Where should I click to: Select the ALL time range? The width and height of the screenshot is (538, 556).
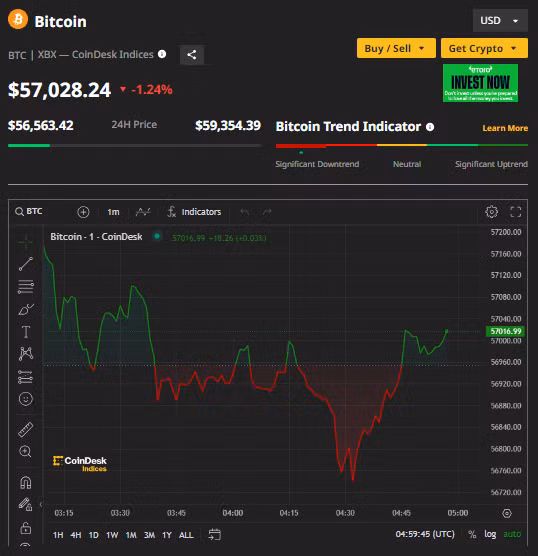tap(186, 535)
